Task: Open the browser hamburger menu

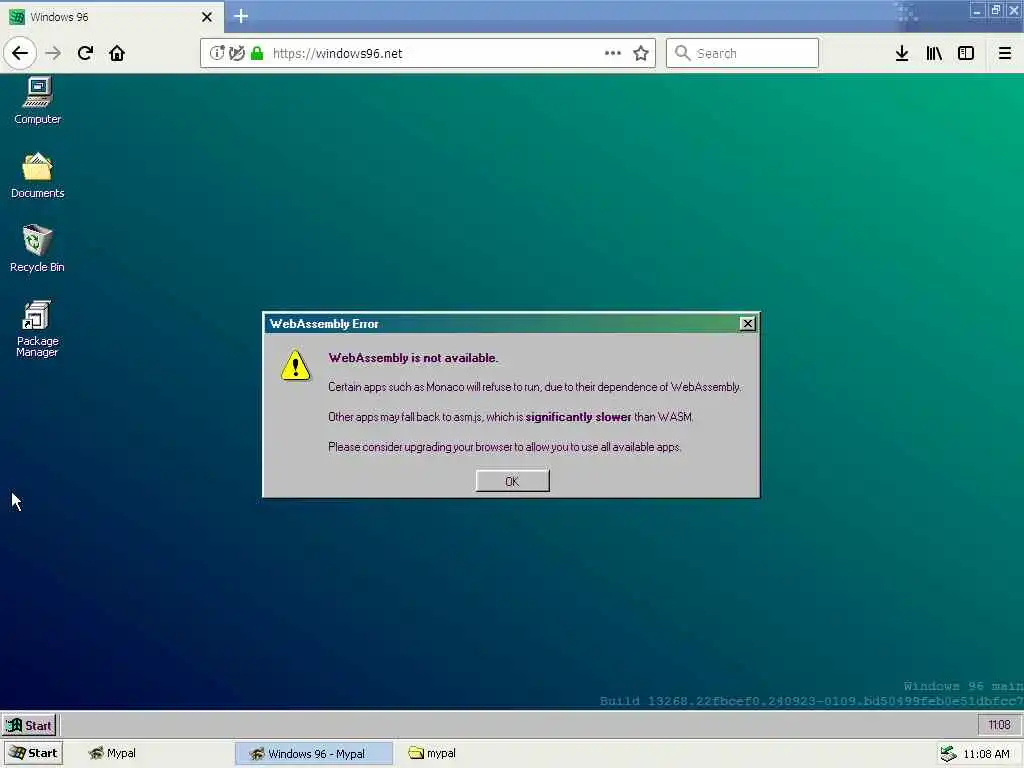Action: point(1005,53)
